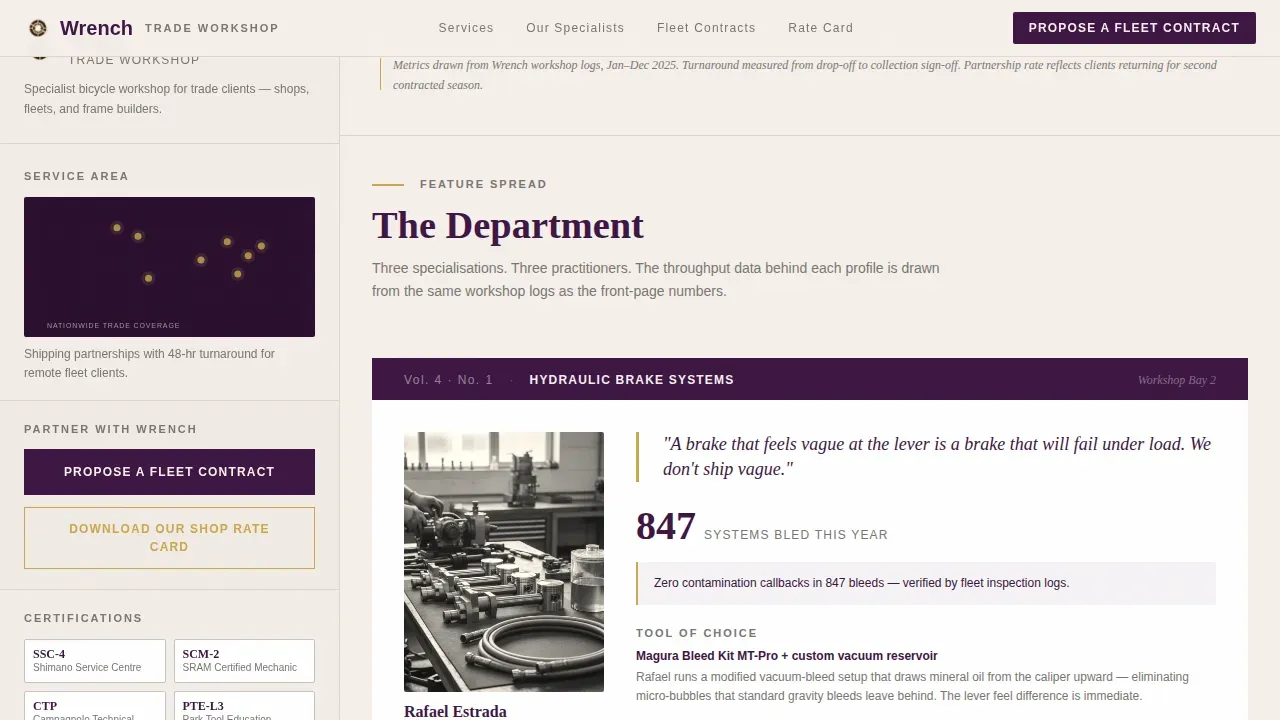Click the CTP Campagnolo certification badge
This screenshot has width=1280, height=720.
pos(95,706)
